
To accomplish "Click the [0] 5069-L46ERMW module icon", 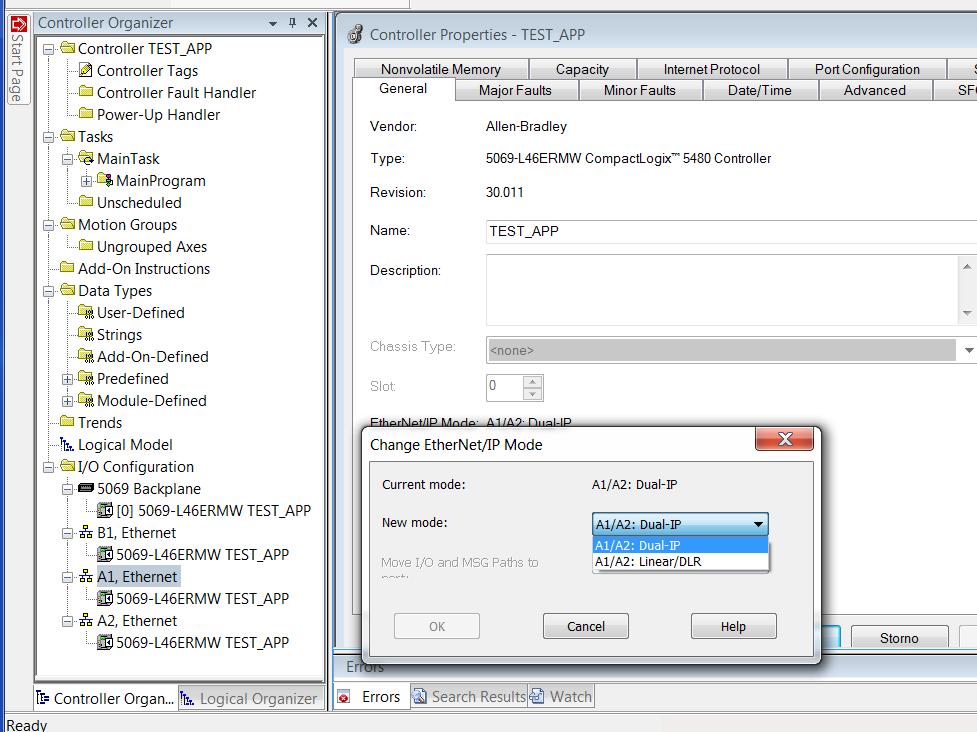I will (x=105, y=510).
